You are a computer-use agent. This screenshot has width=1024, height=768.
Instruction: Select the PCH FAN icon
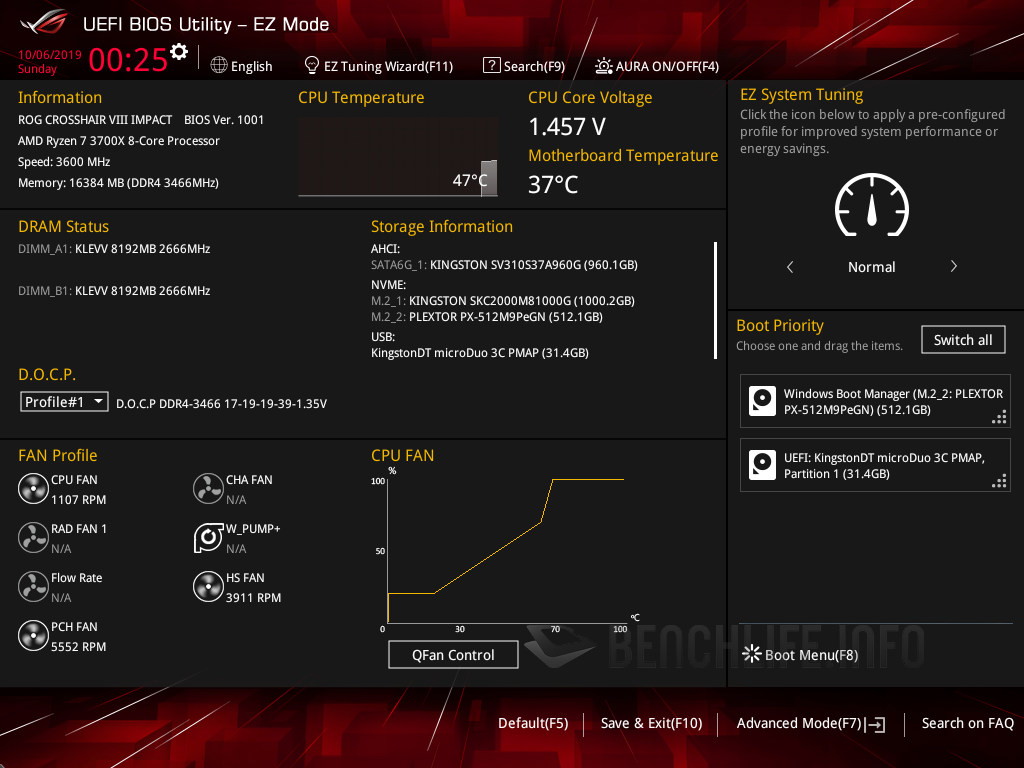coord(33,635)
